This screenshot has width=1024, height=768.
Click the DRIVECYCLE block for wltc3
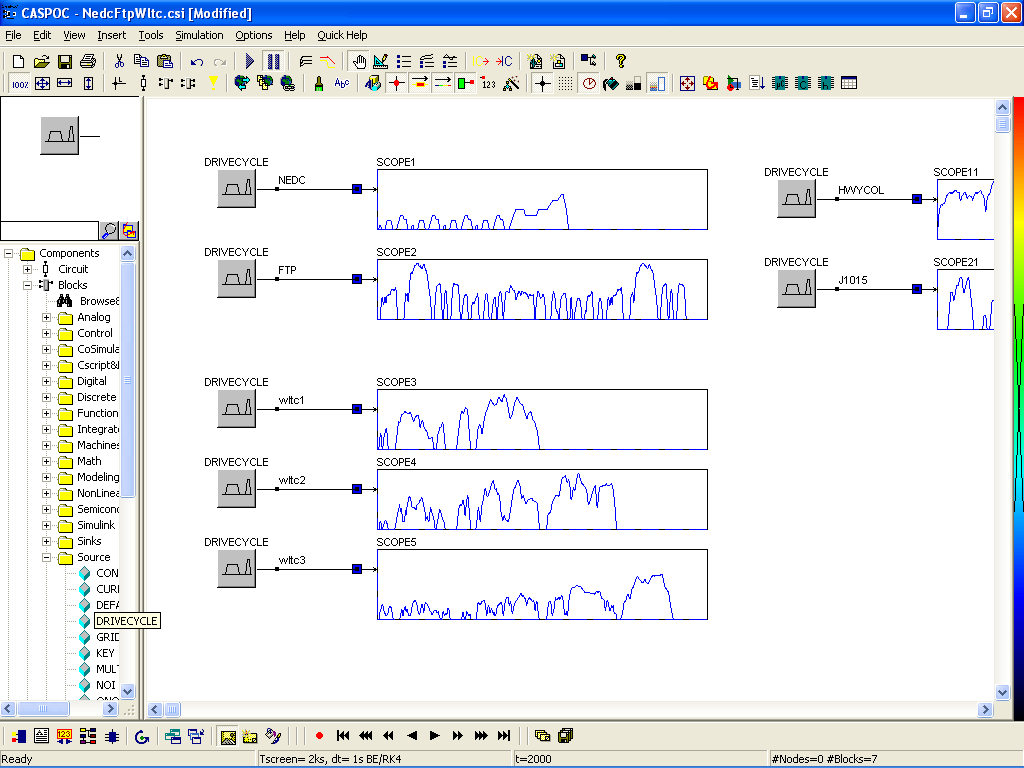(236, 569)
